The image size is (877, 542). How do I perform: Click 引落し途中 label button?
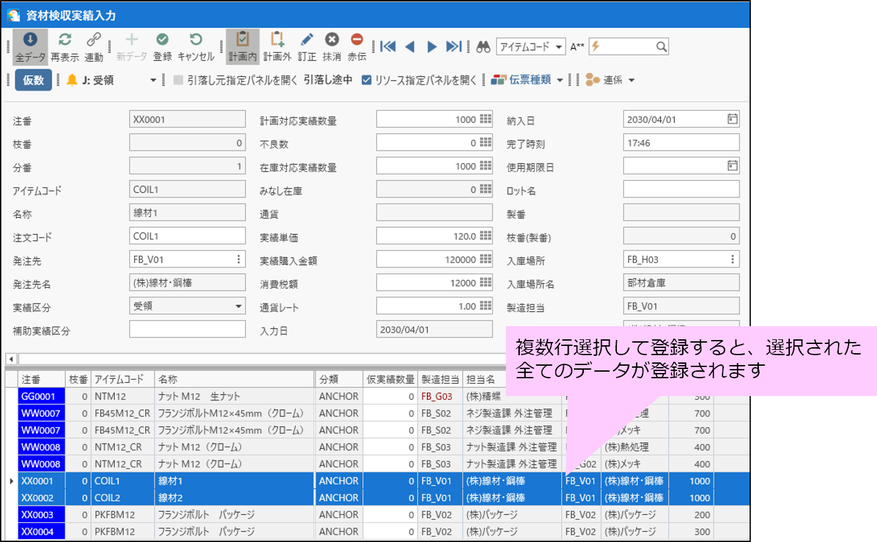(x=328, y=80)
